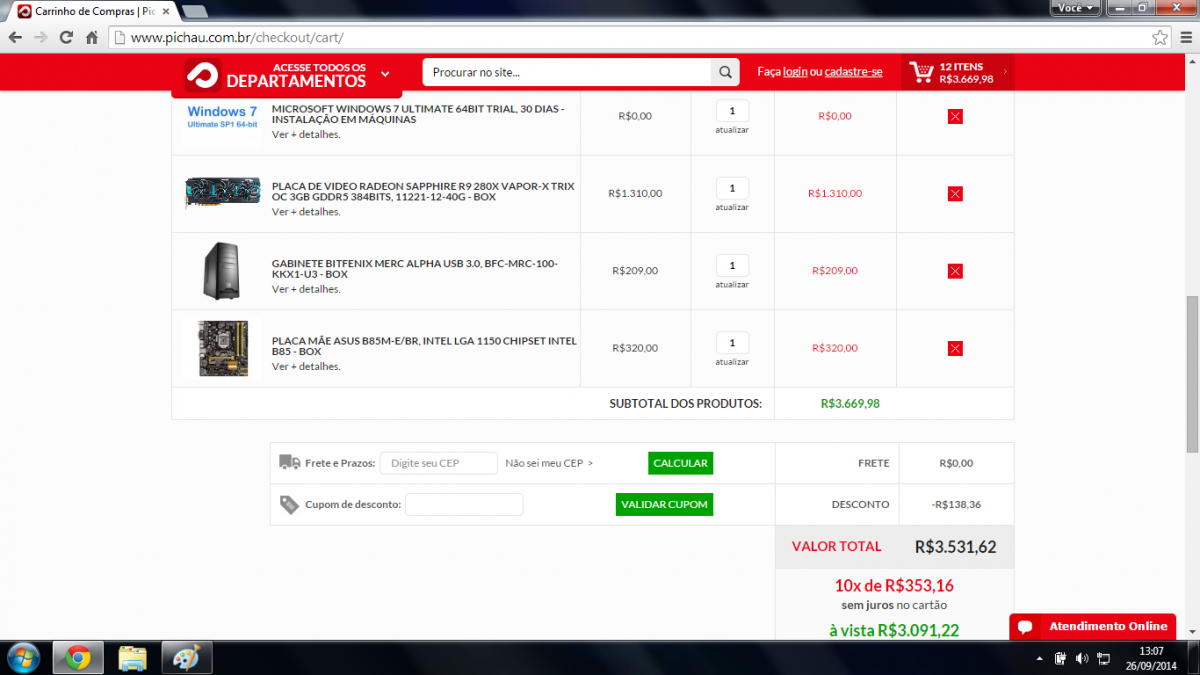Click the Cupom de desconto field
Image resolution: width=1200 pixels, height=675 pixels.
[x=464, y=504]
